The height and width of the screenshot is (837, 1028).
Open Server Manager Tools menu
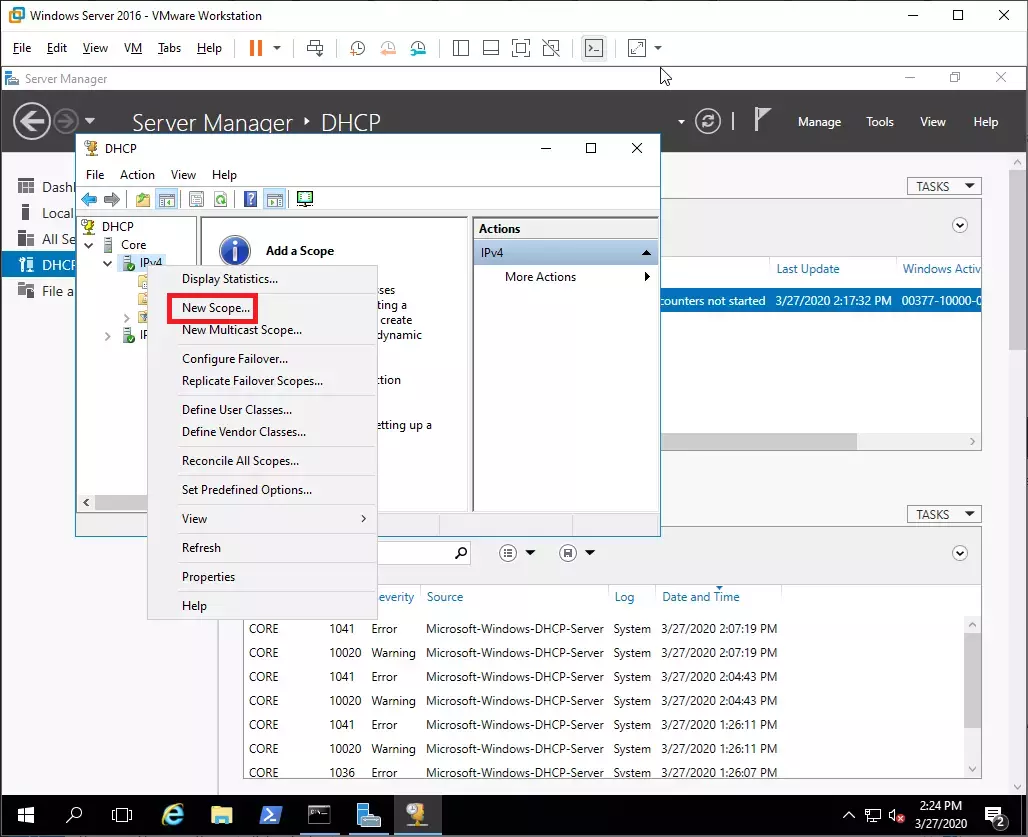click(x=879, y=122)
